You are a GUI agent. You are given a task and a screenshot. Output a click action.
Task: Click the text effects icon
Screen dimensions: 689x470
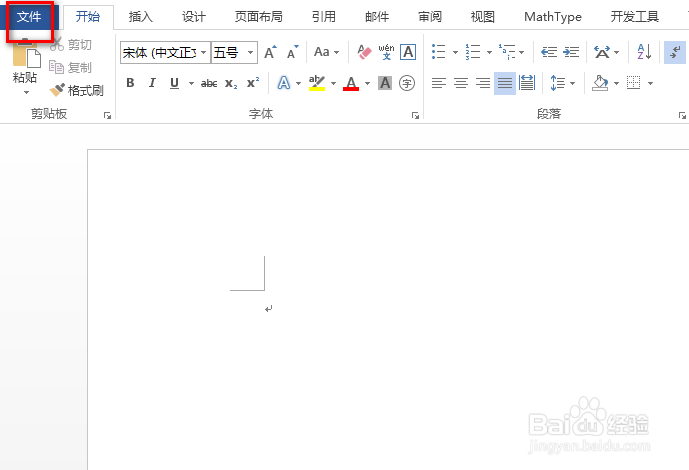tap(284, 83)
